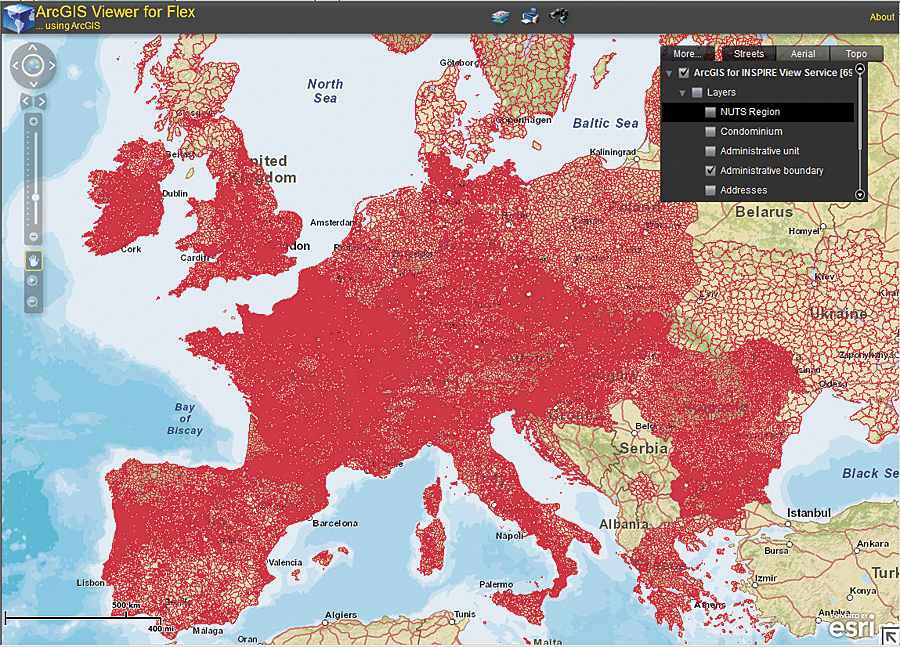The height and width of the screenshot is (647, 900).
Task: Click the layer list scrollbar thumb
Action: (x=860, y=112)
